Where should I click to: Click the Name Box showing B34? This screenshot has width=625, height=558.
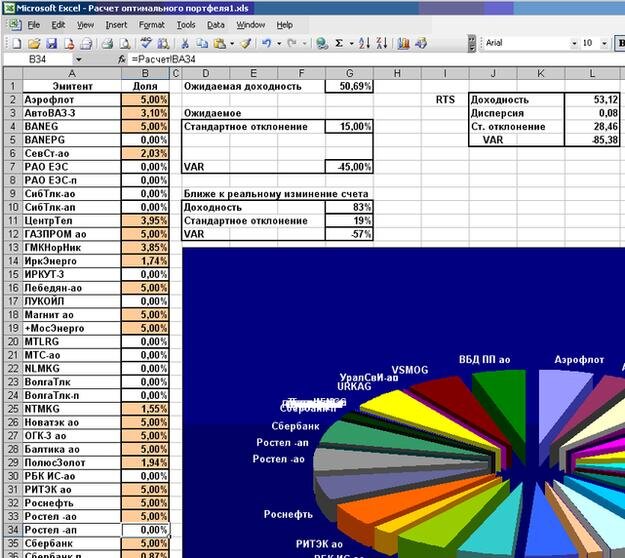coord(38,59)
